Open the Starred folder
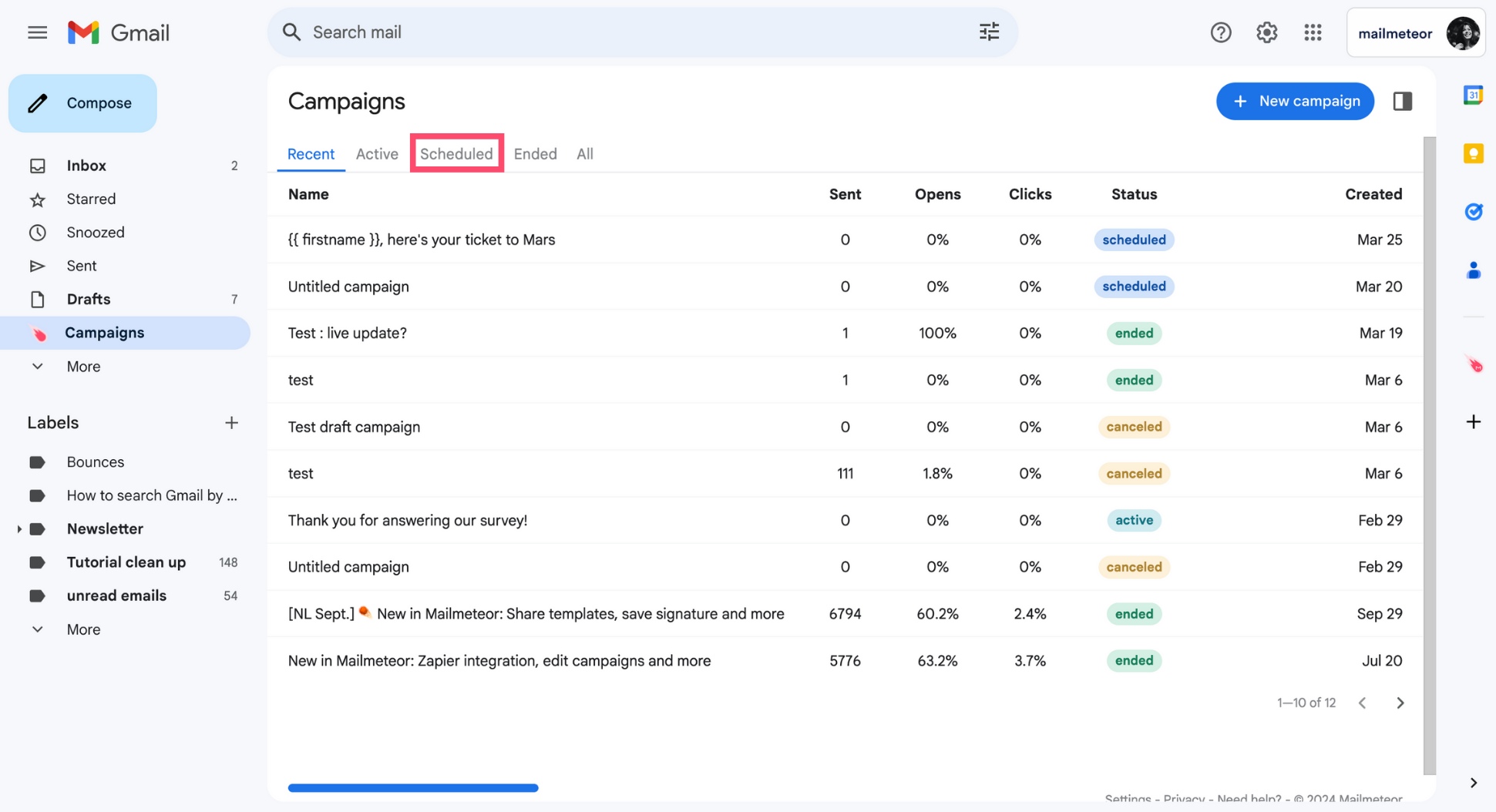Viewport: 1496px width, 812px height. (125, 199)
